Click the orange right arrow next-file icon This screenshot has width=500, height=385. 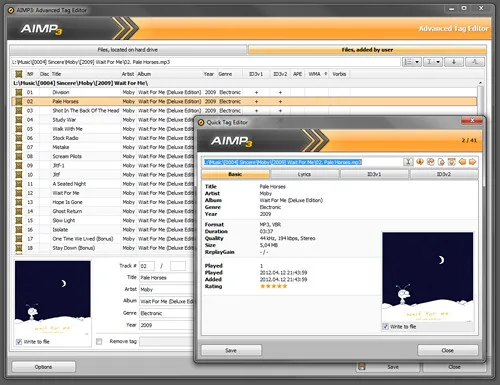coord(472,162)
